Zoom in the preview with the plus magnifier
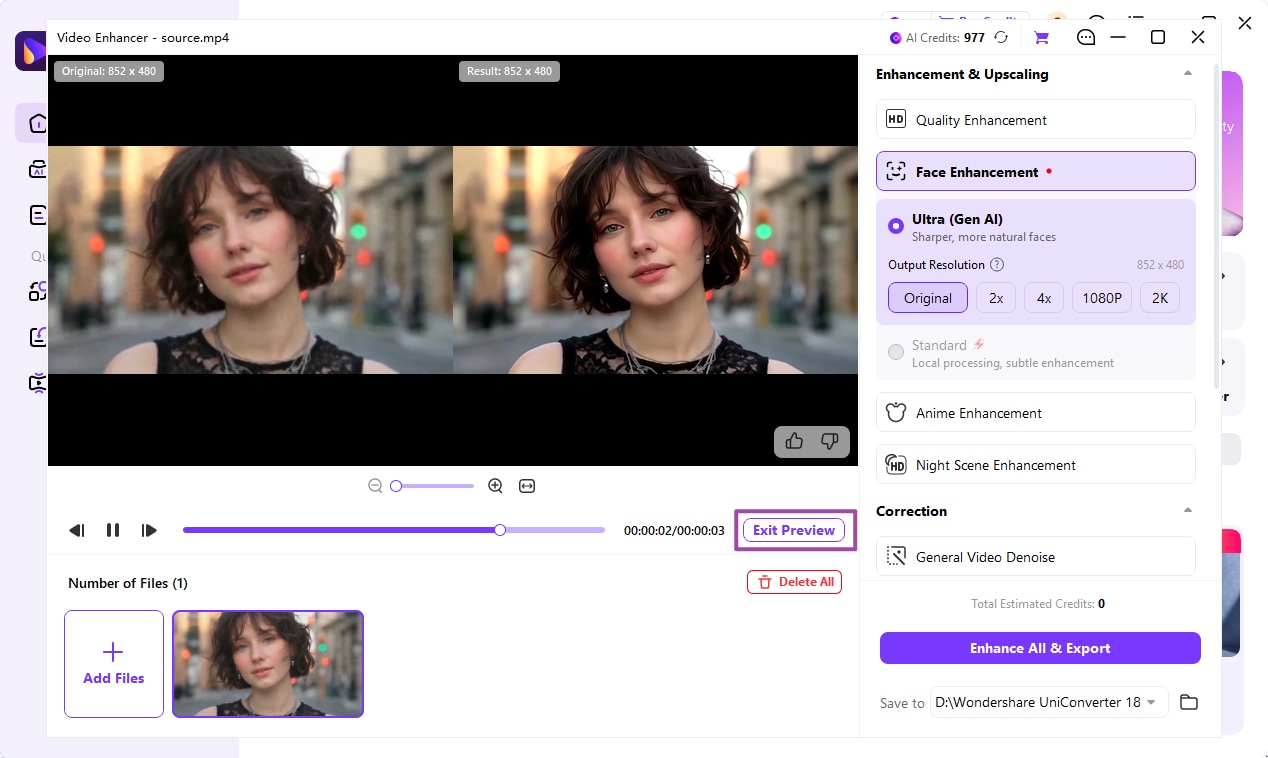Viewport: 1268px width, 758px height. click(495, 486)
